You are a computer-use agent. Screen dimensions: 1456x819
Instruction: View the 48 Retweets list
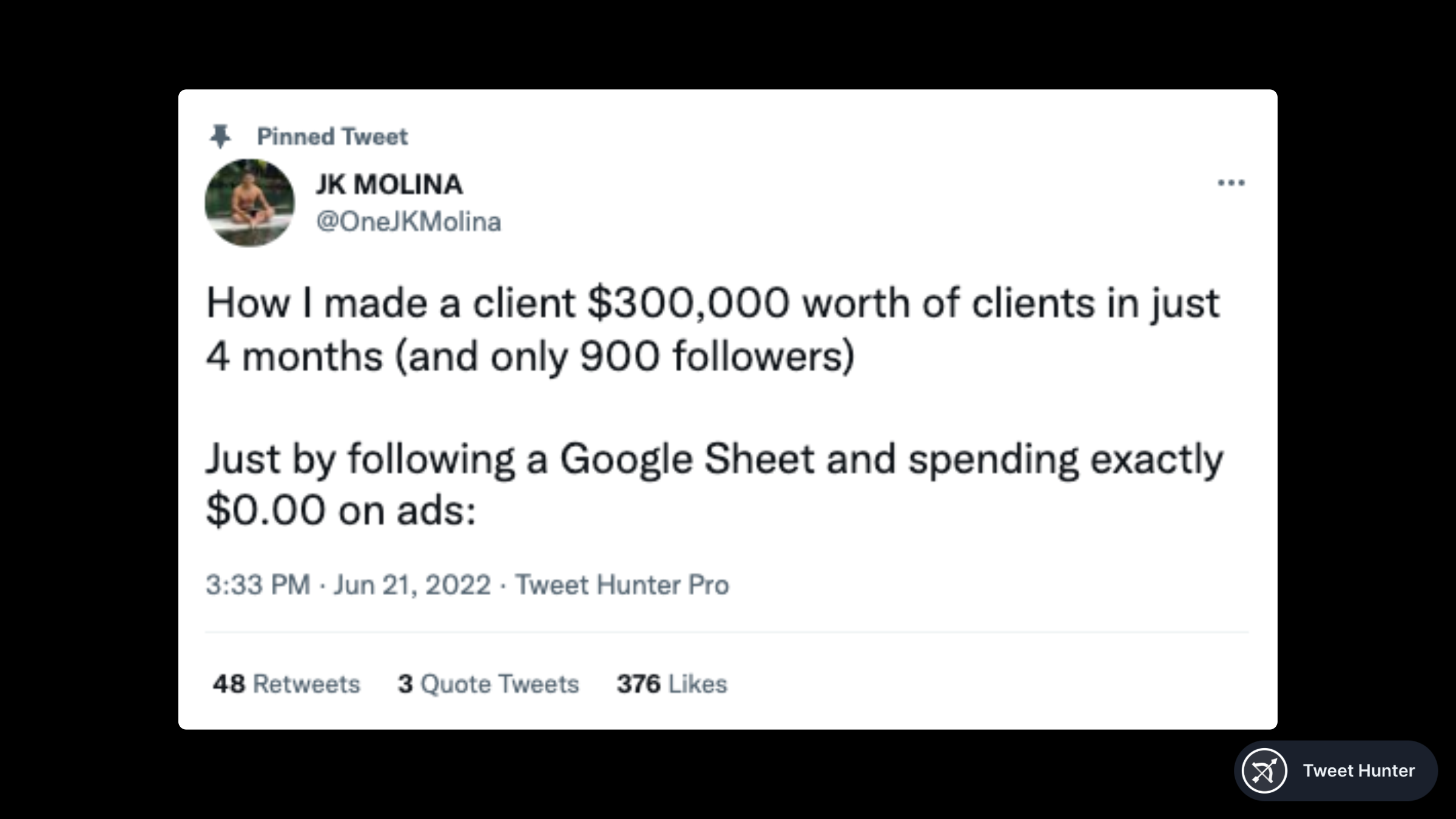[x=286, y=684]
